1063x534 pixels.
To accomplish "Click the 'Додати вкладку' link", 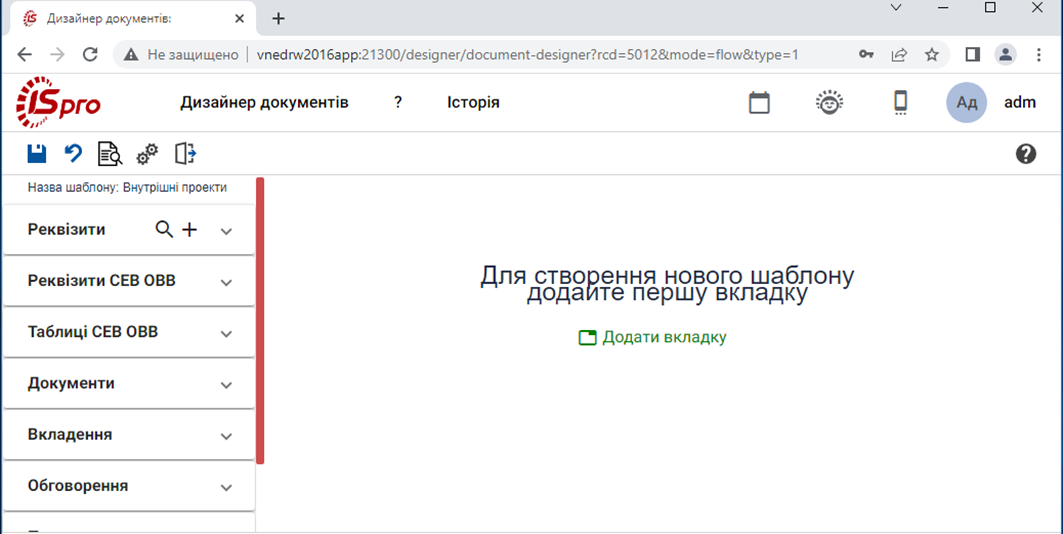I will point(652,337).
